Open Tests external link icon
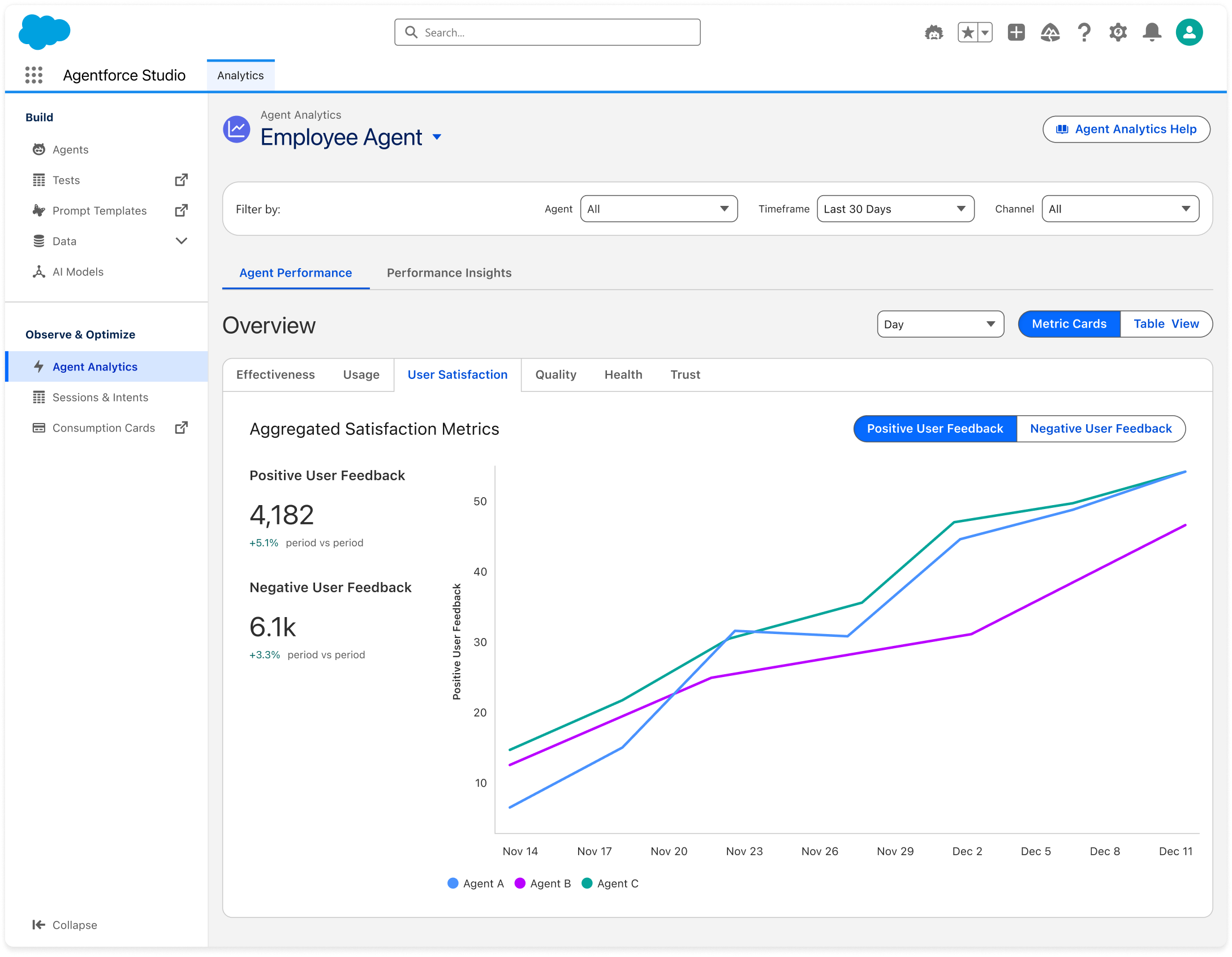The width and height of the screenshot is (1232, 957). click(181, 180)
